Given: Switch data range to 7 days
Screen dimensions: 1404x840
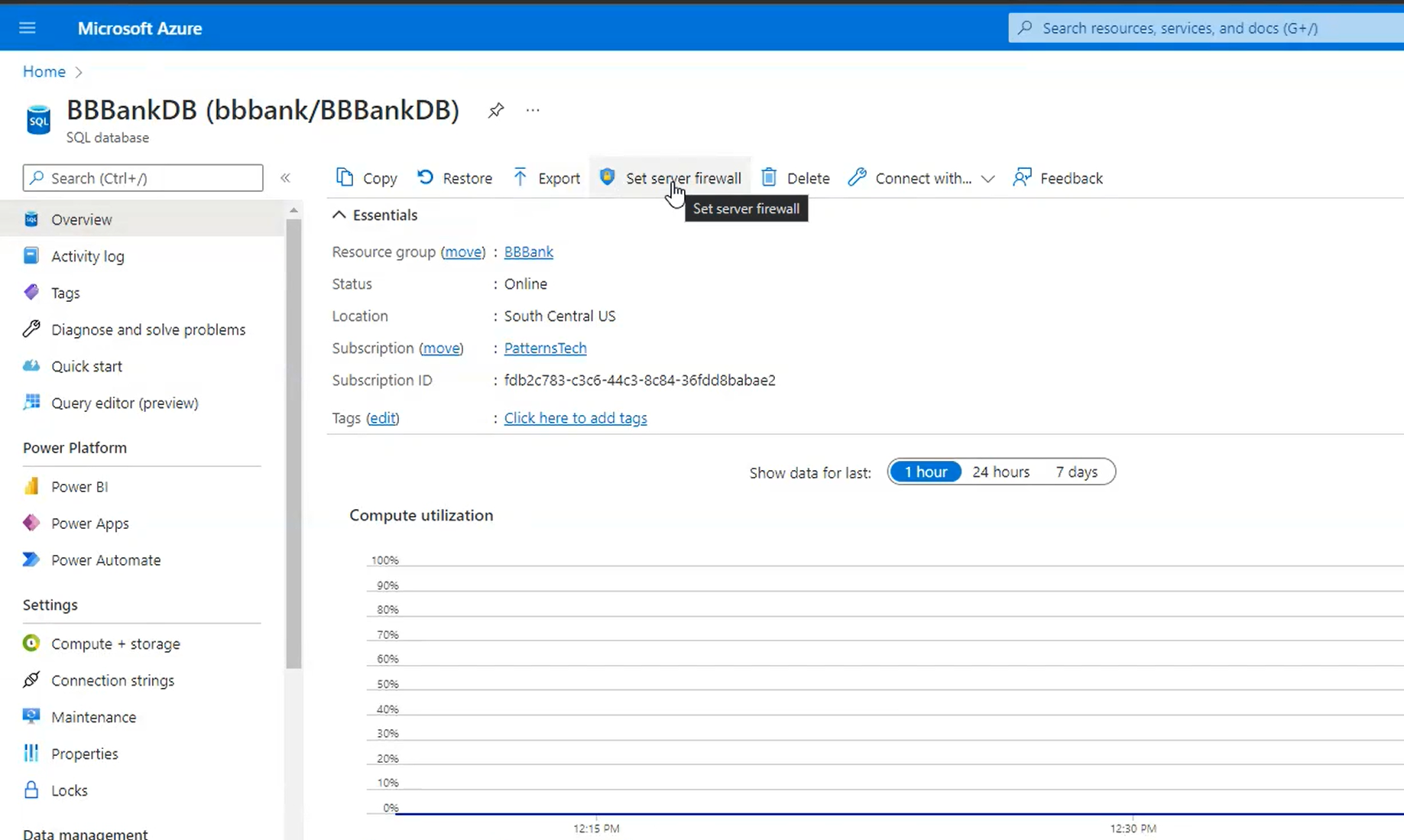Looking at the screenshot, I should (x=1077, y=472).
